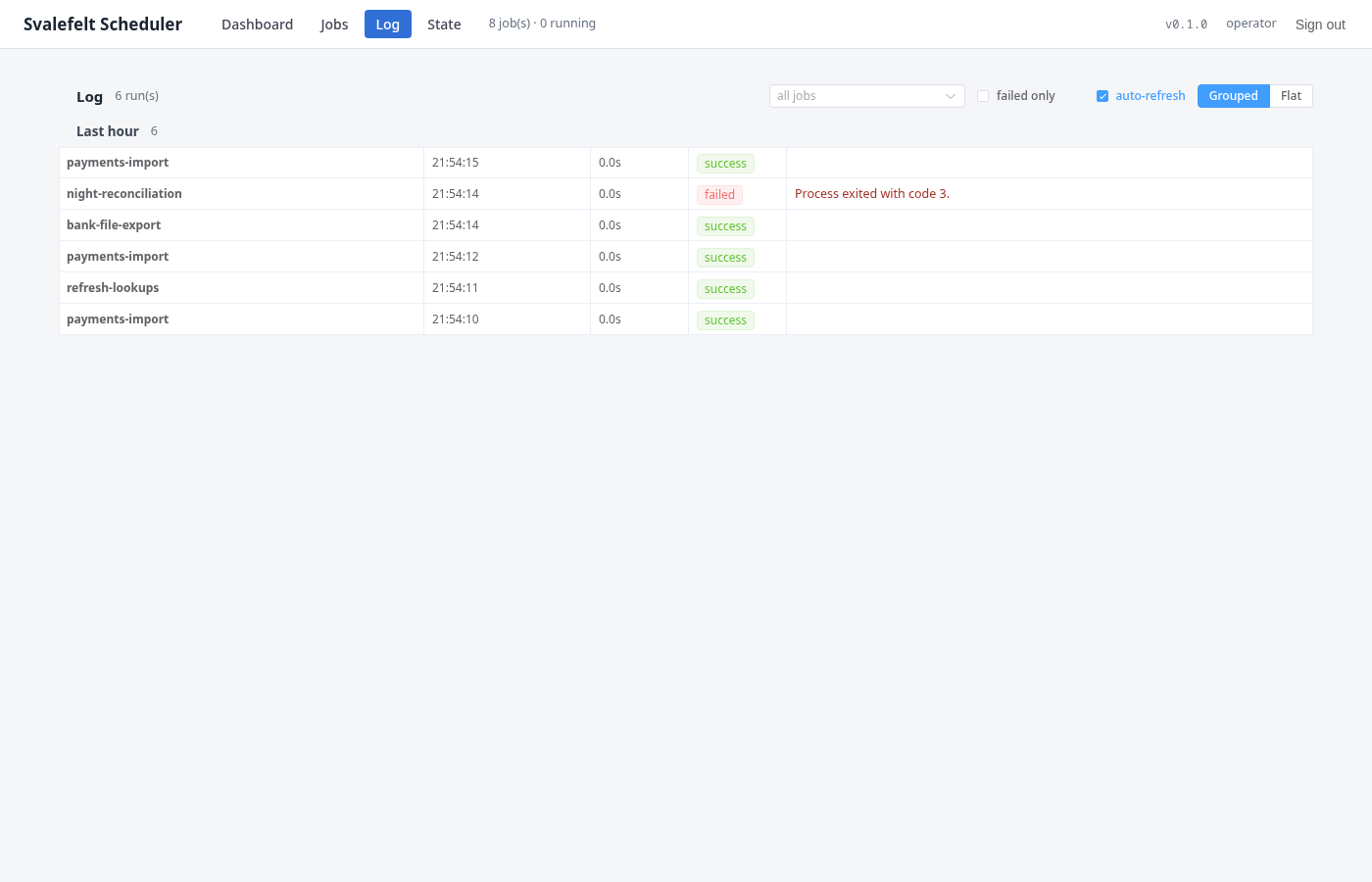Screen dimensions: 1372x882
Task: Click the 21:54:14 time for night-reconciliation
Action: click(x=456, y=194)
